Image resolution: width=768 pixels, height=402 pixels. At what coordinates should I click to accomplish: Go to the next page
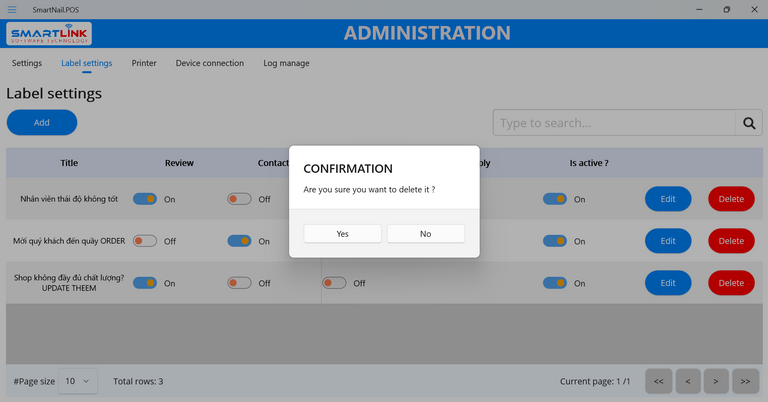[716, 381]
